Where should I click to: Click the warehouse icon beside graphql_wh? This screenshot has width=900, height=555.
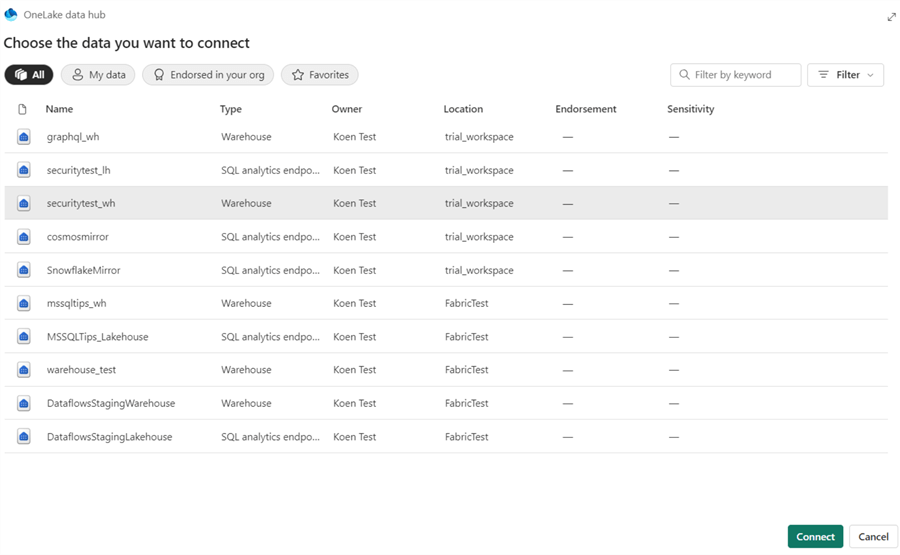click(24, 137)
